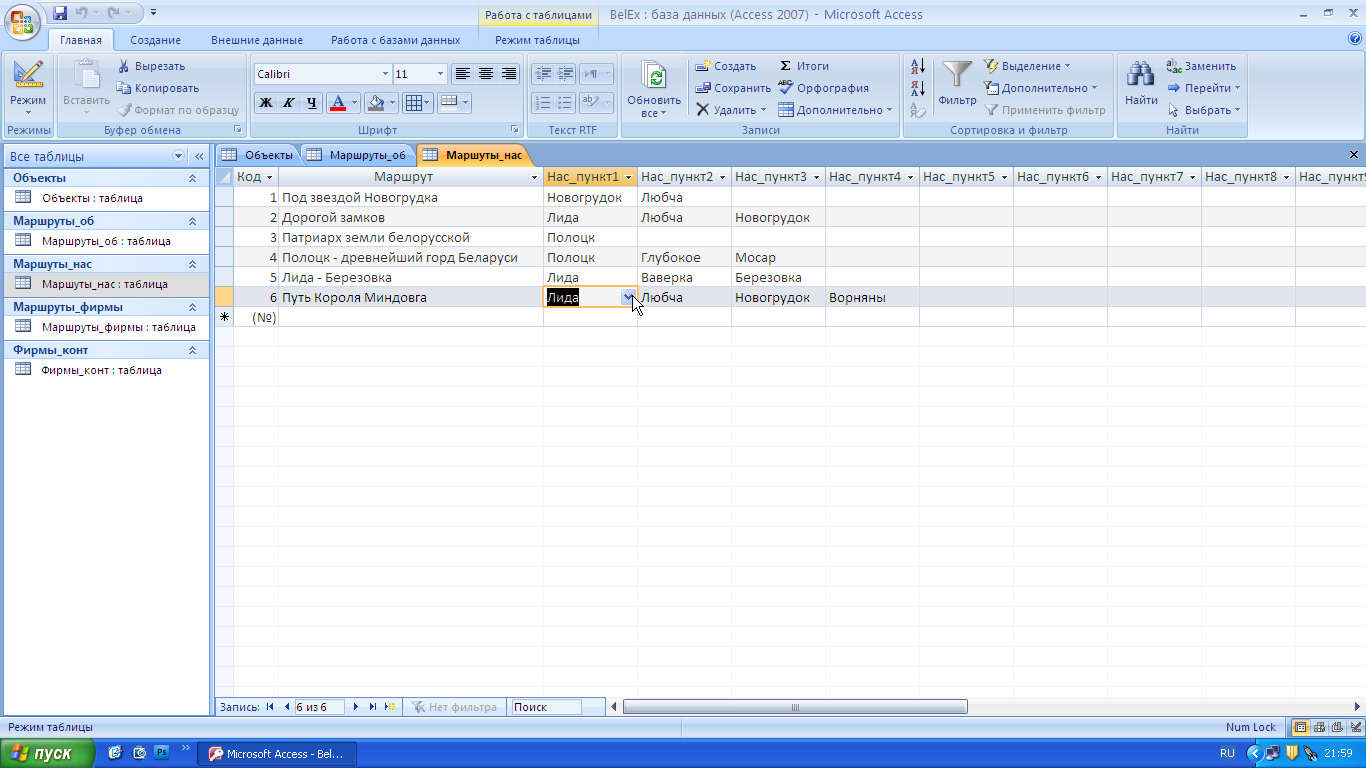This screenshot has height=768, width=1366.
Task: Open Работа с базами данных tab
Action: pos(396,40)
